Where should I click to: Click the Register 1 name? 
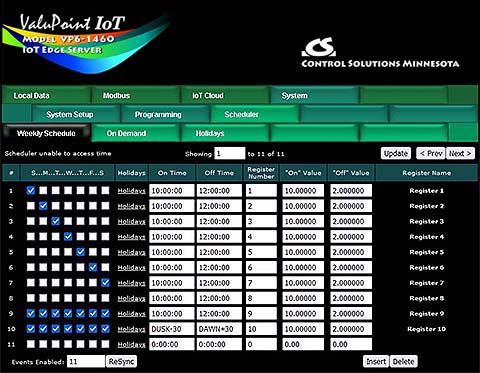point(426,191)
